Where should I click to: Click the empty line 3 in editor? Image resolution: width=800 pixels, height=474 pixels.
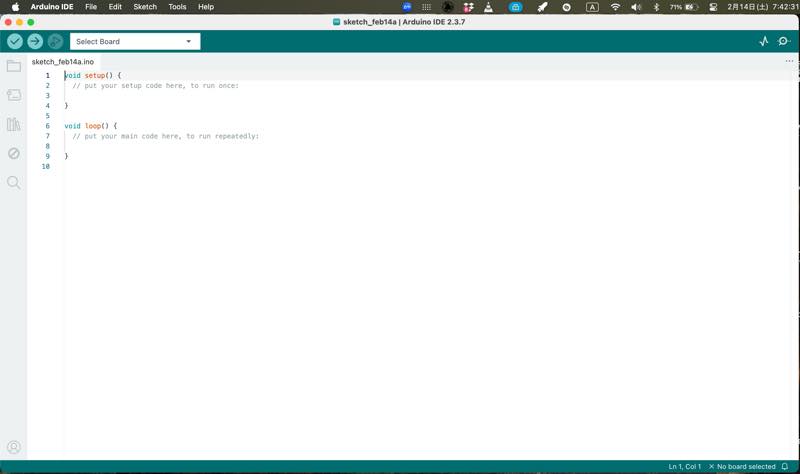point(429,96)
